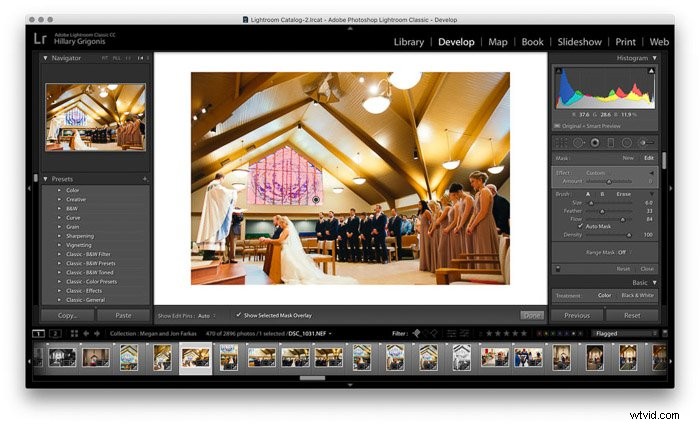This screenshot has width=700, height=425.
Task: Select the Radial Filter tool icon
Action: 627,143
